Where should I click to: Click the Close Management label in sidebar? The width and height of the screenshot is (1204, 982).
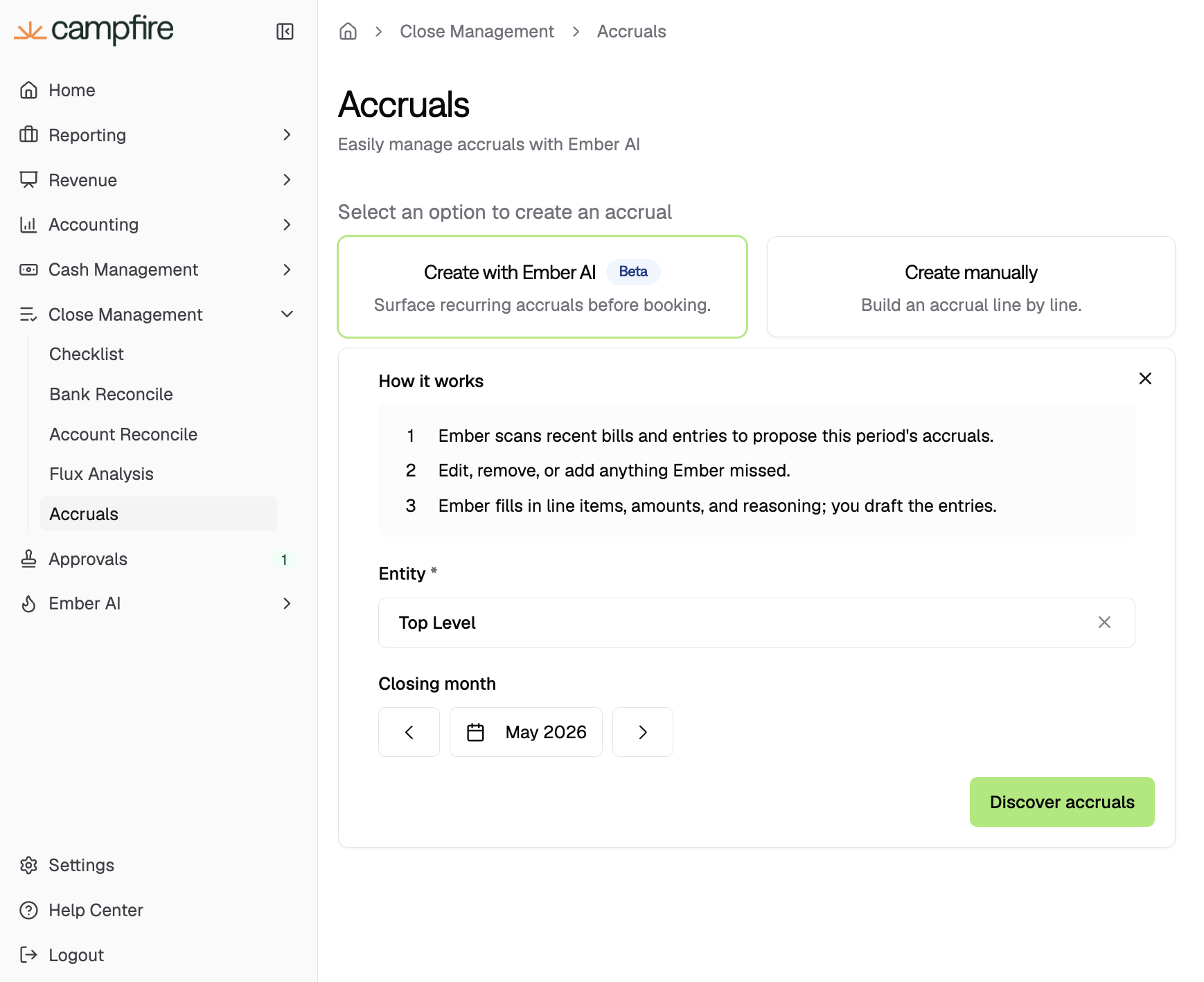click(x=125, y=314)
